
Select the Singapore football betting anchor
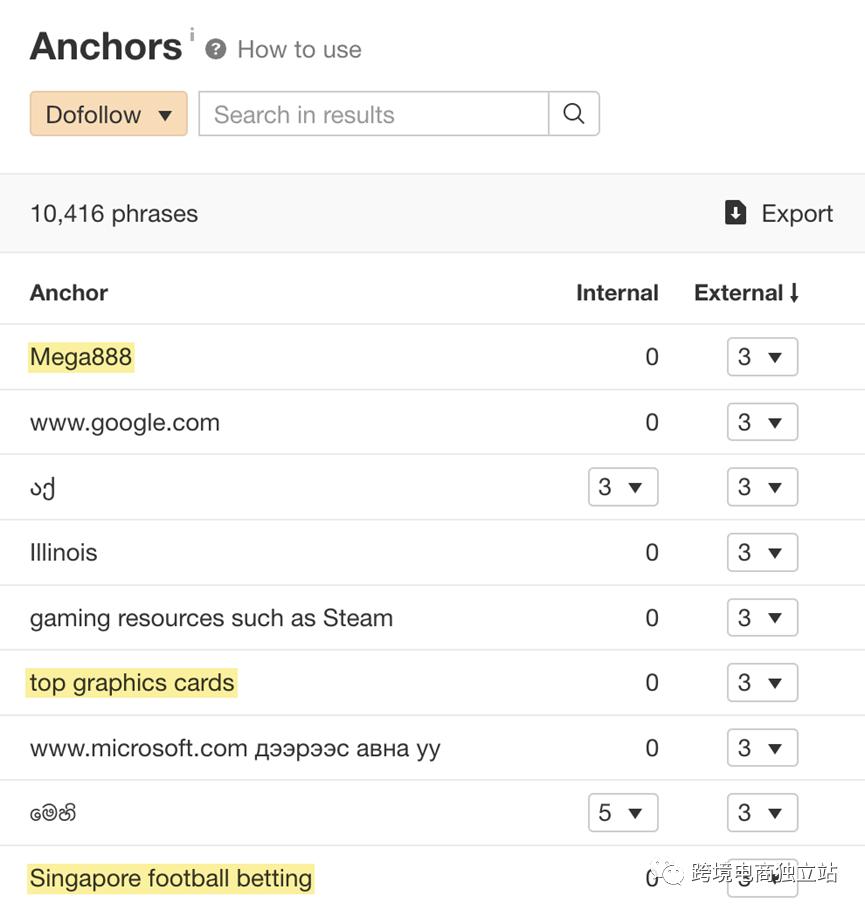[171, 879]
